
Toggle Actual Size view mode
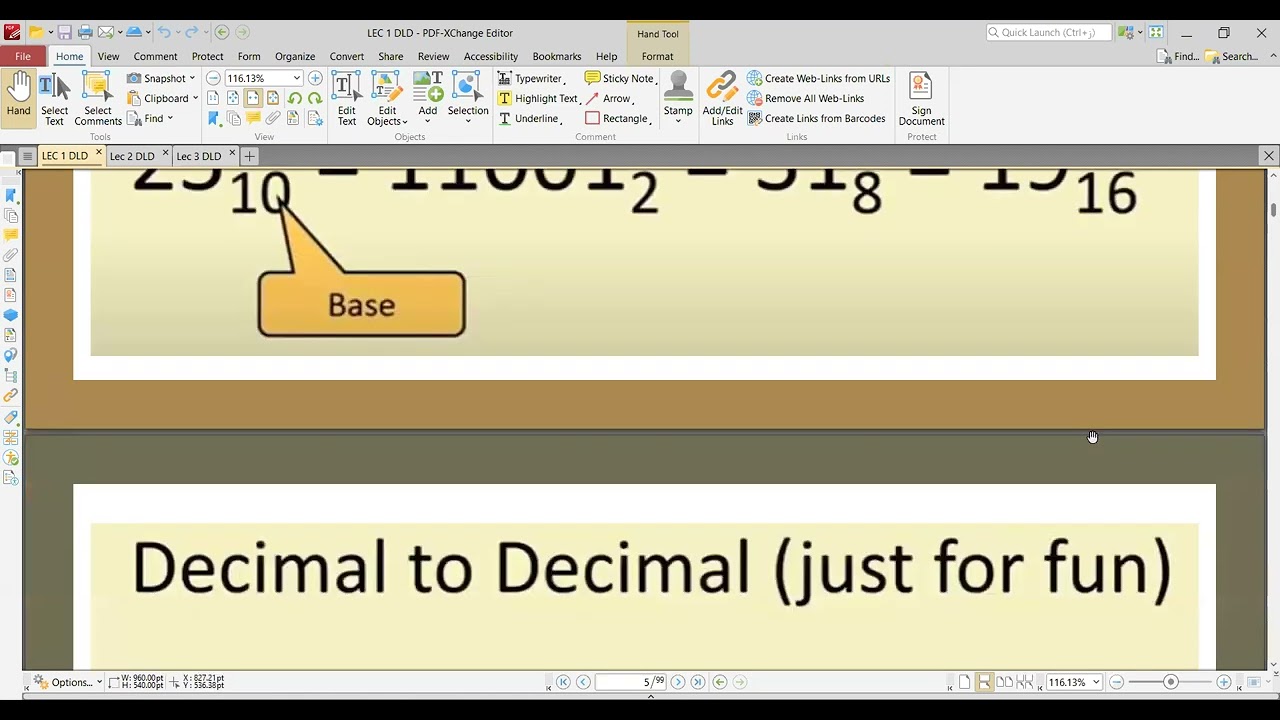click(x=213, y=98)
